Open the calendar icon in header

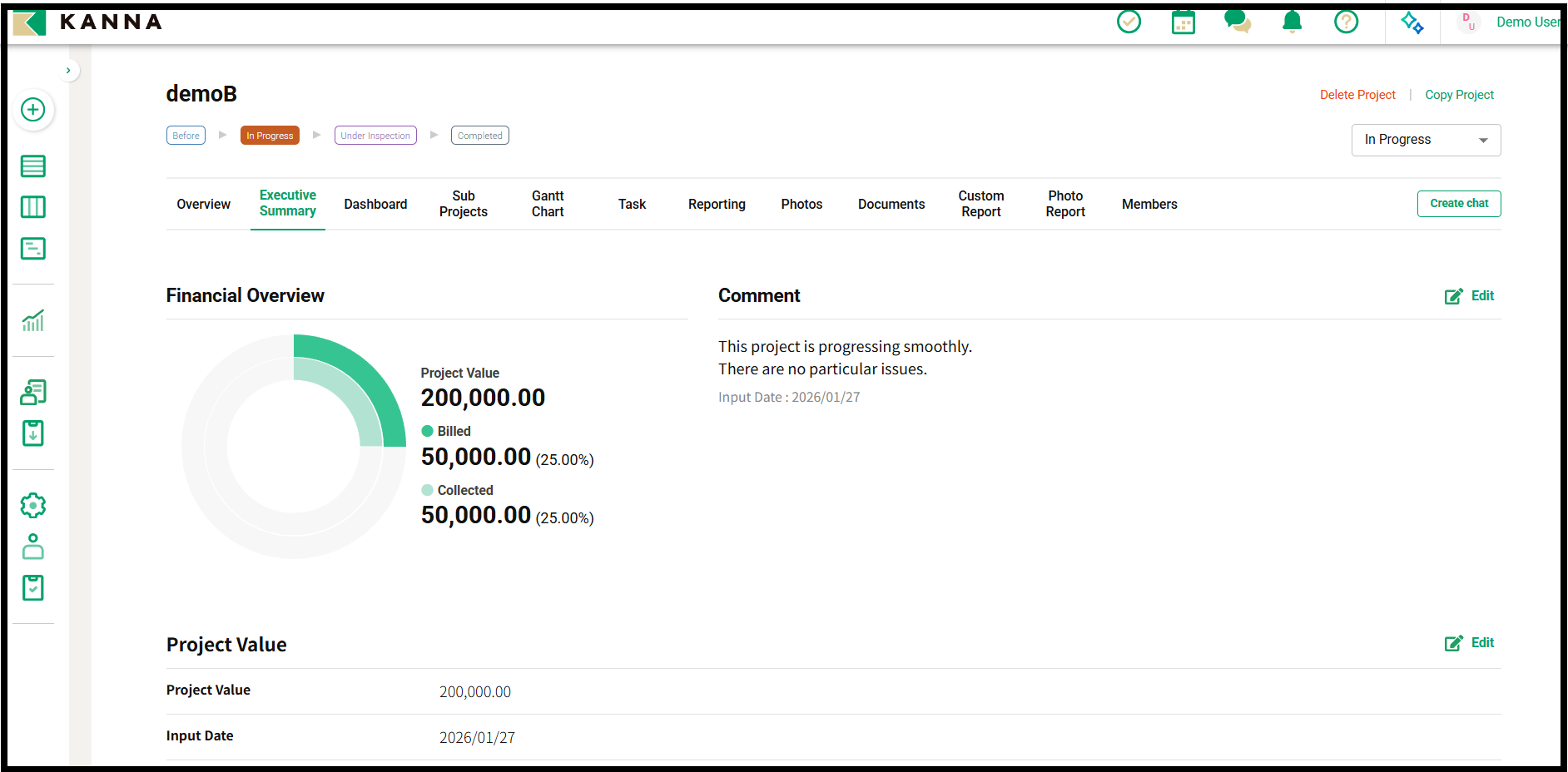pos(1183,22)
